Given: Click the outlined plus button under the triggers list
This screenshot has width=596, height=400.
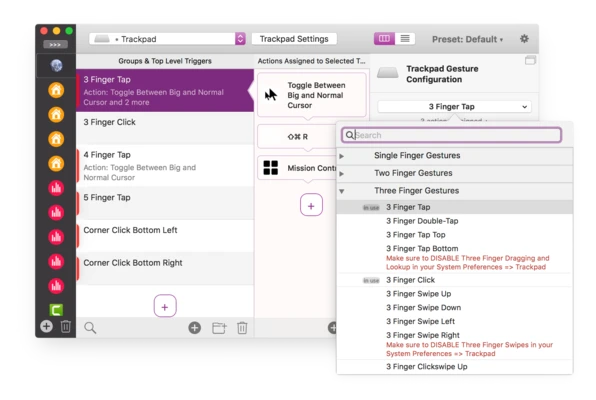Looking at the screenshot, I should click(x=165, y=306).
